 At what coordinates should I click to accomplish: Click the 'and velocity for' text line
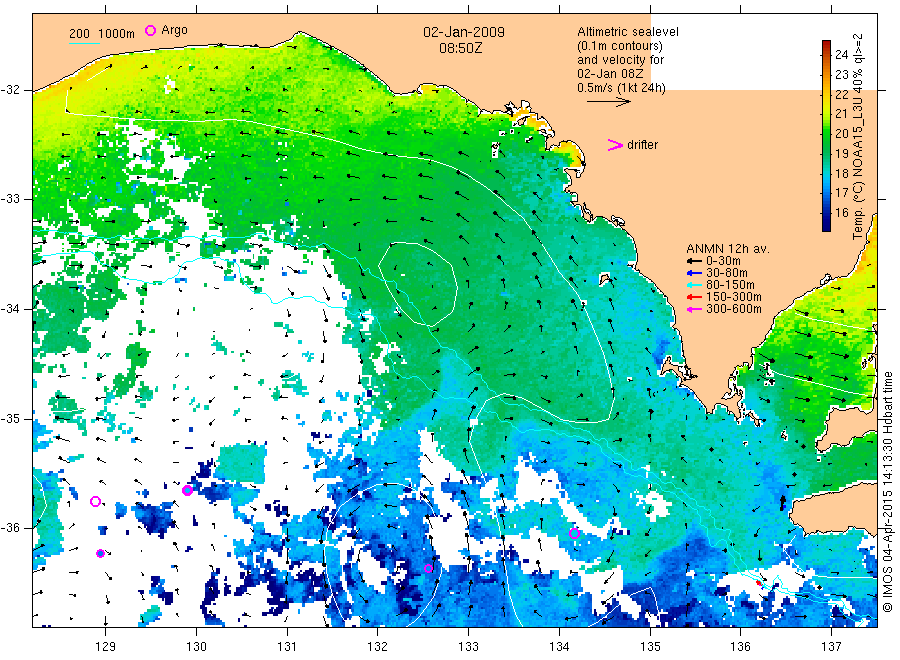point(620,60)
